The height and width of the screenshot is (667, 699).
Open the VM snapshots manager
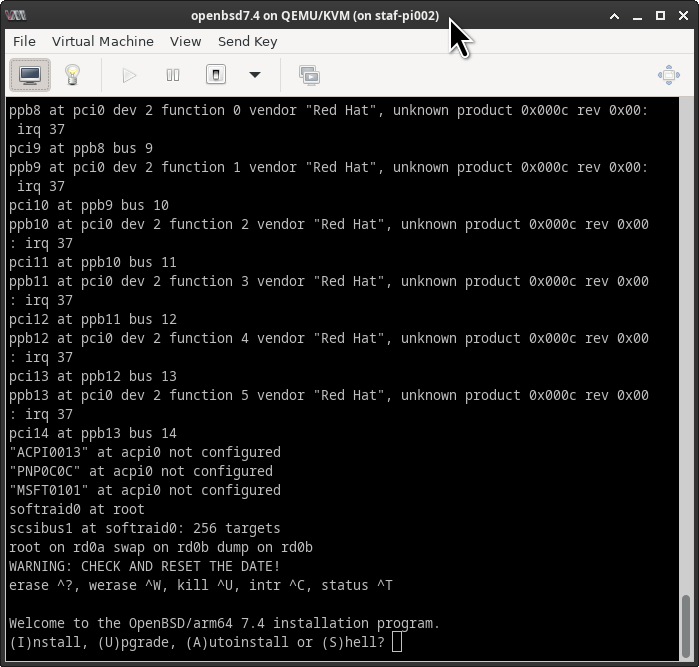[309, 75]
